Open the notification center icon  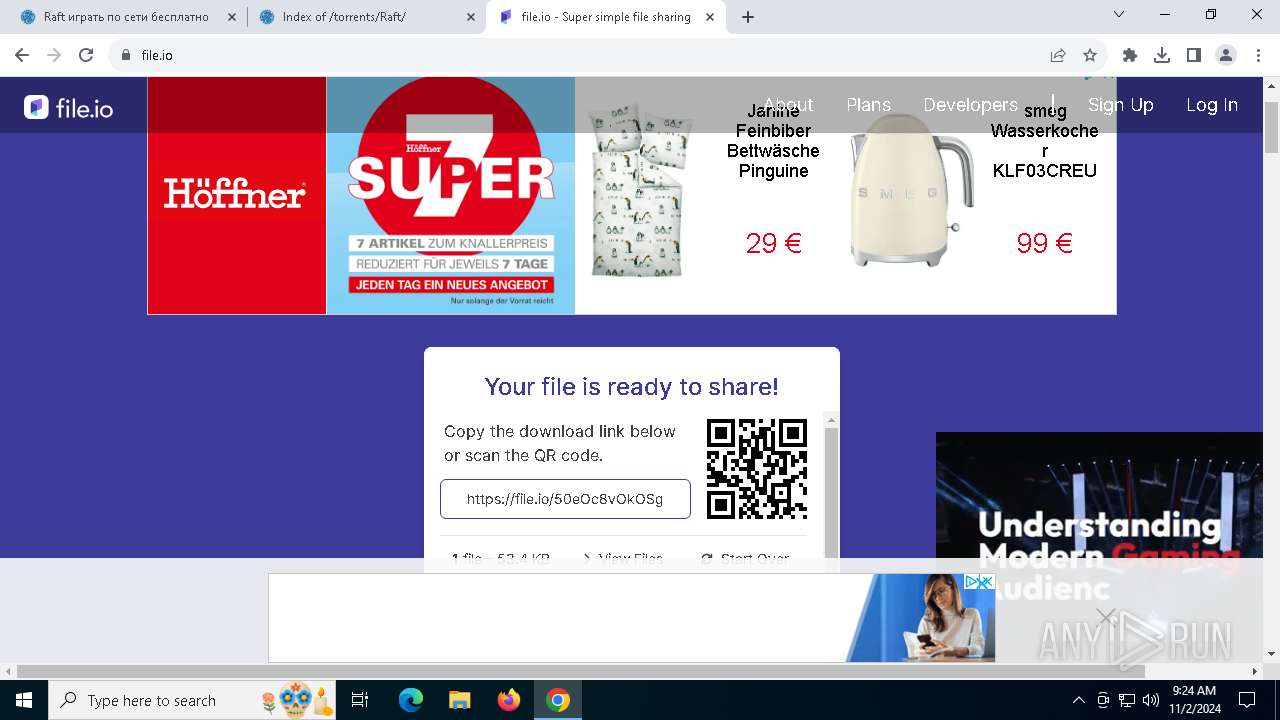click(1247, 700)
